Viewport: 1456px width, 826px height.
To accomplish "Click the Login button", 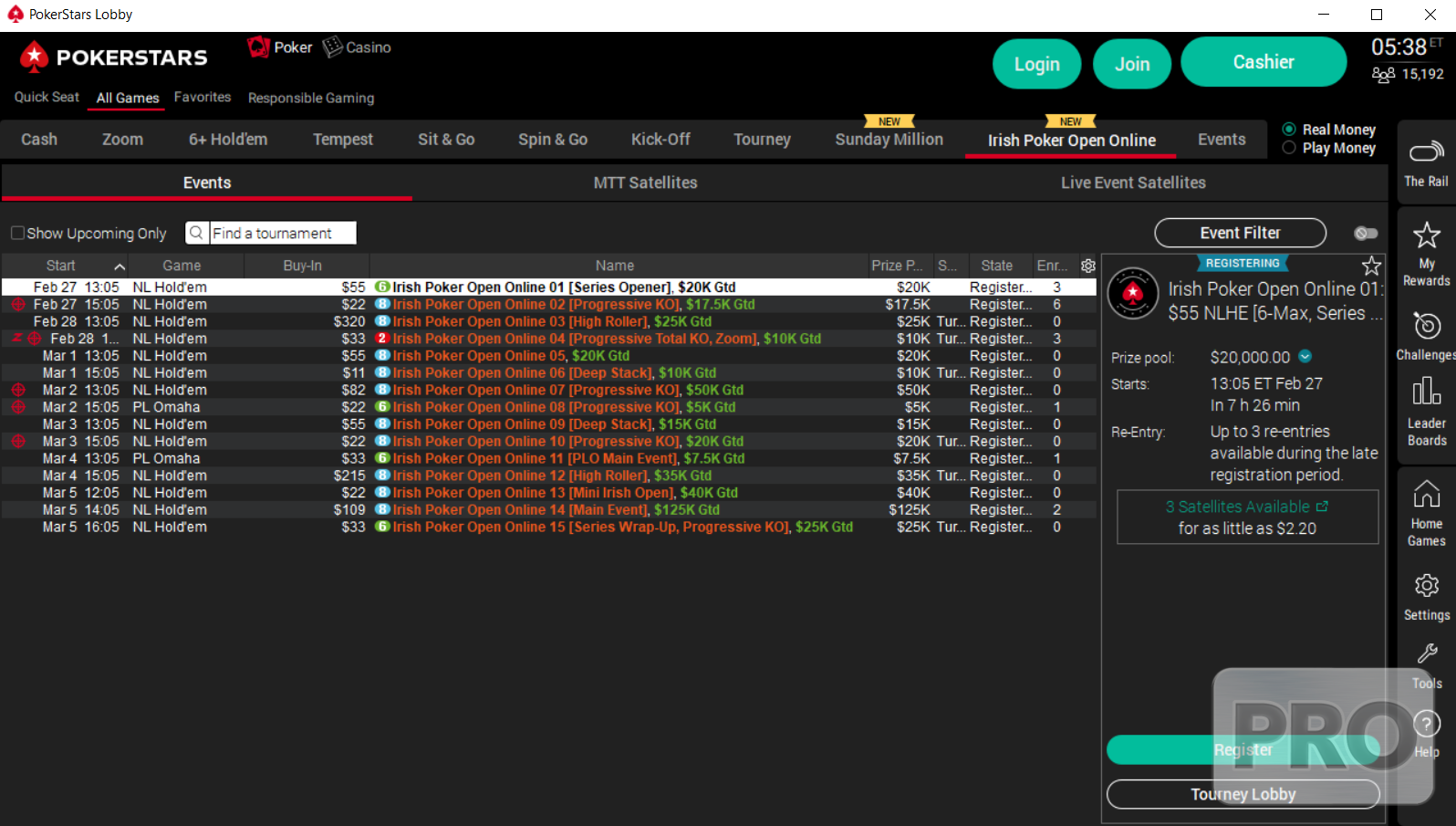I will click(1036, 64).
